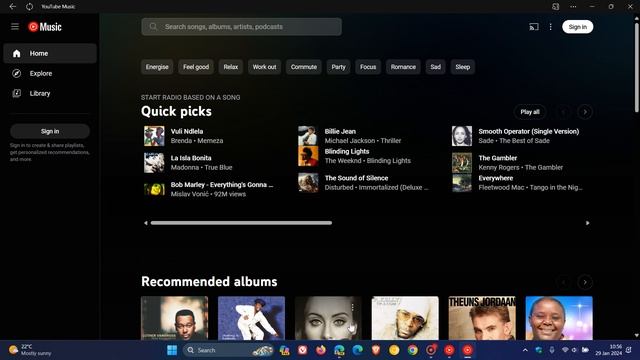The image size is (640, 360).
Task: Show next Quick picks with right chevron
Action: (585, 112)
